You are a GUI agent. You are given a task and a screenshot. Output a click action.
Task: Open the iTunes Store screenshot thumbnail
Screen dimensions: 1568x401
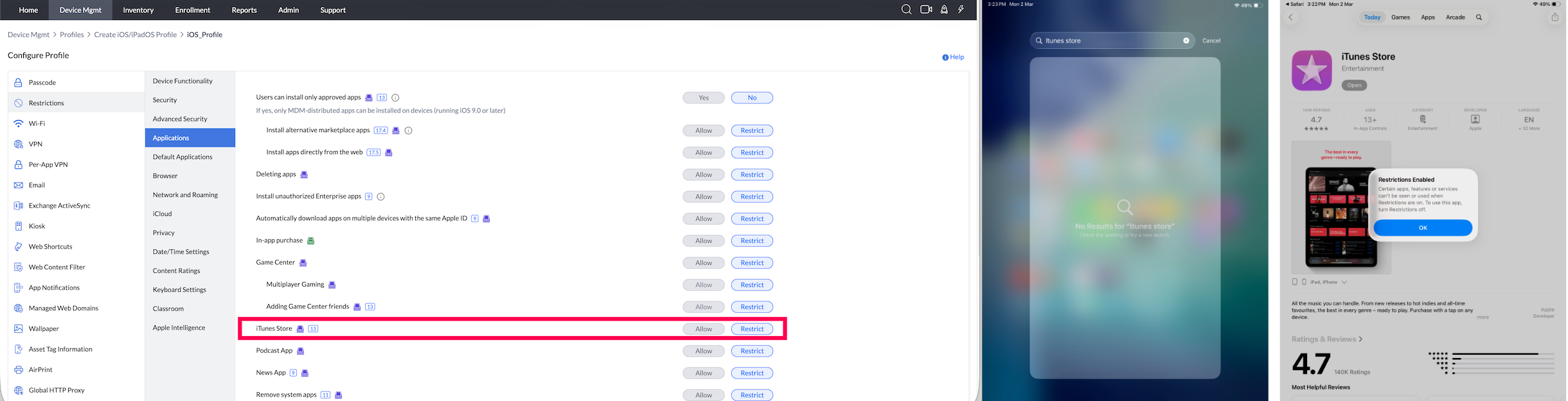pos(1341,208)
